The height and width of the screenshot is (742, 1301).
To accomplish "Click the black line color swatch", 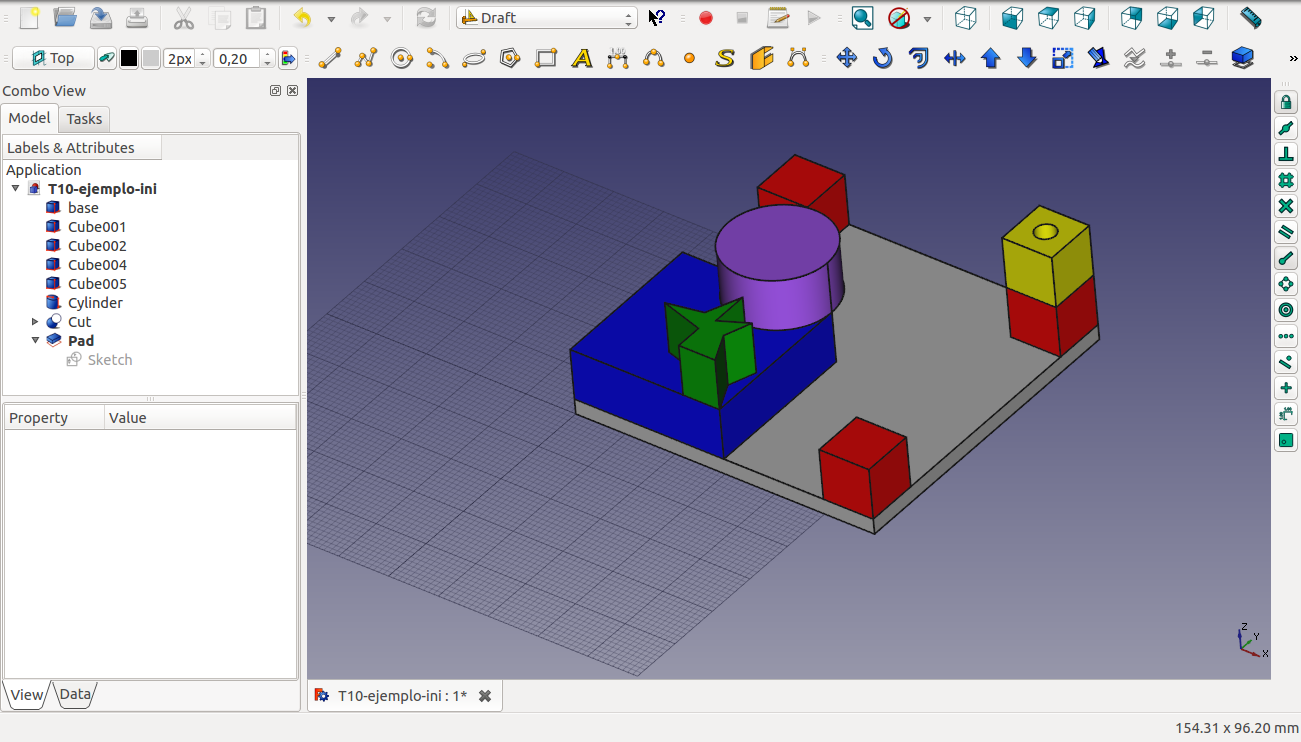I will pos(129,59).
